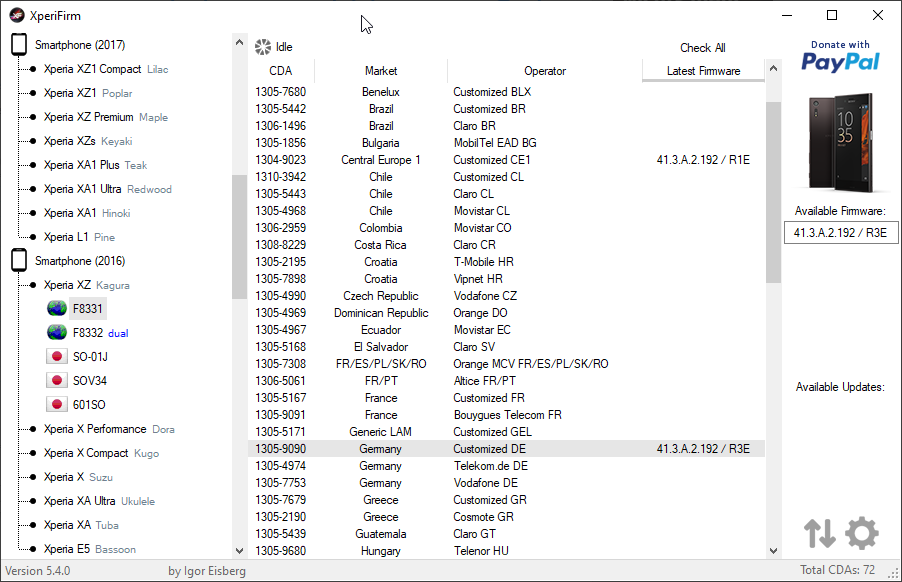
Task: Select row 1305-7308 Orange MCV
Action: tap(506, 364)
